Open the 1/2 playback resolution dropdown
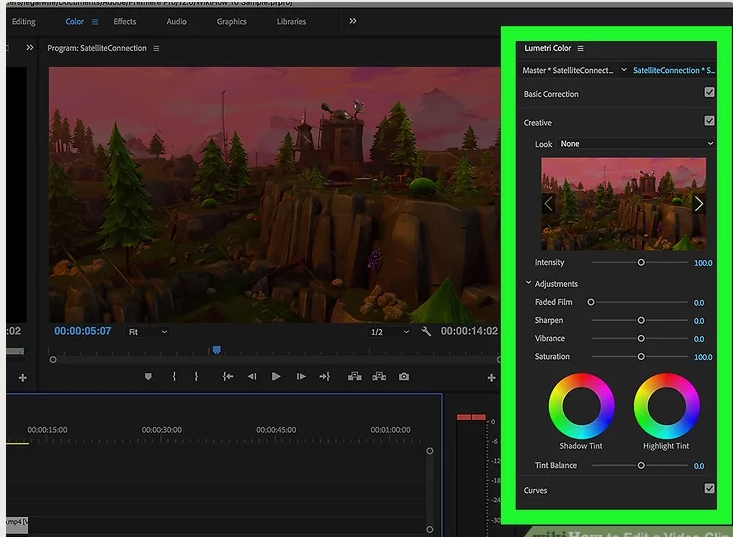 tap(389, 332)
